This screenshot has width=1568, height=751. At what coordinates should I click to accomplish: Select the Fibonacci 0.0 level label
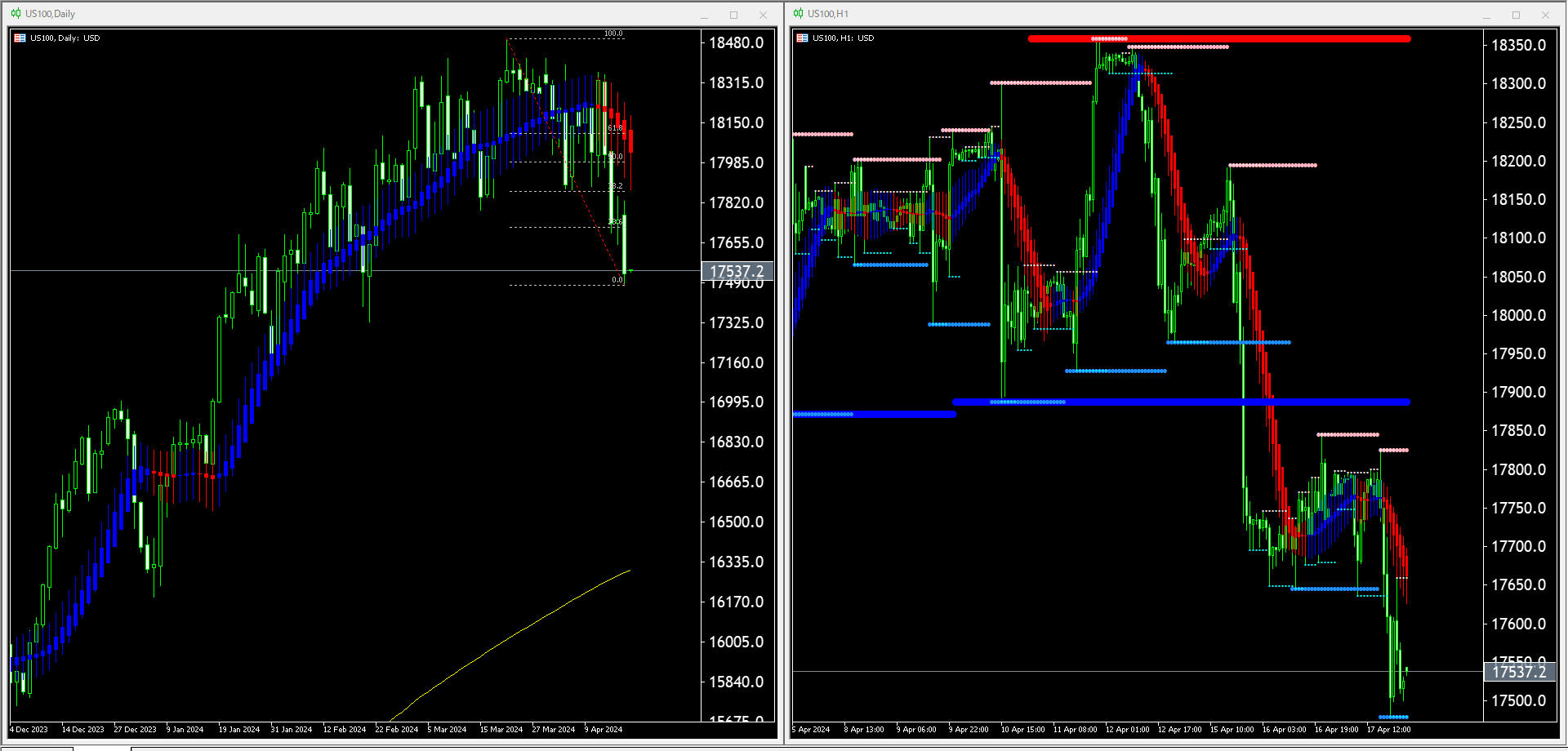point(617,280)
